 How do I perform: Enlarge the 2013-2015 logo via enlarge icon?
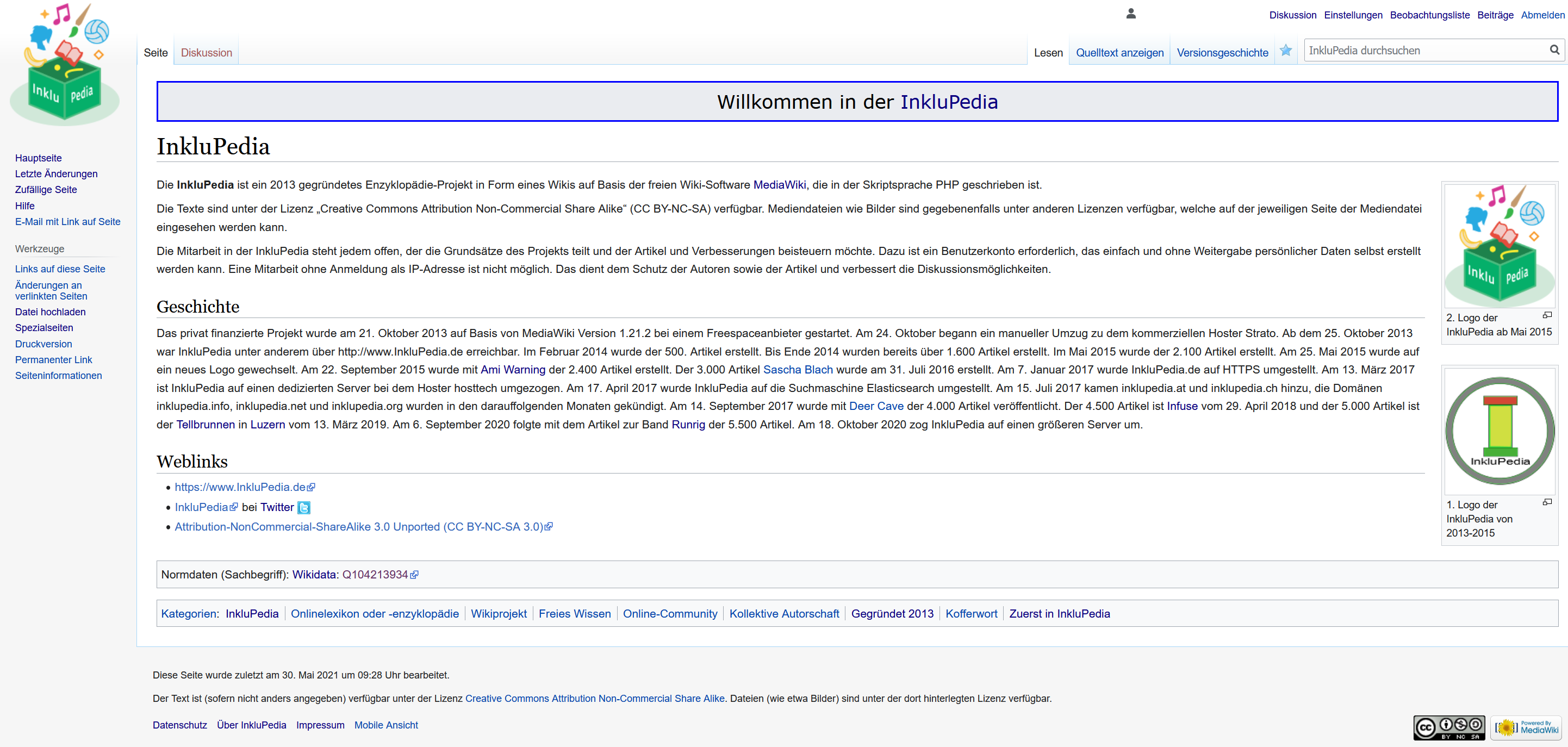click(x=1547, y=502)
